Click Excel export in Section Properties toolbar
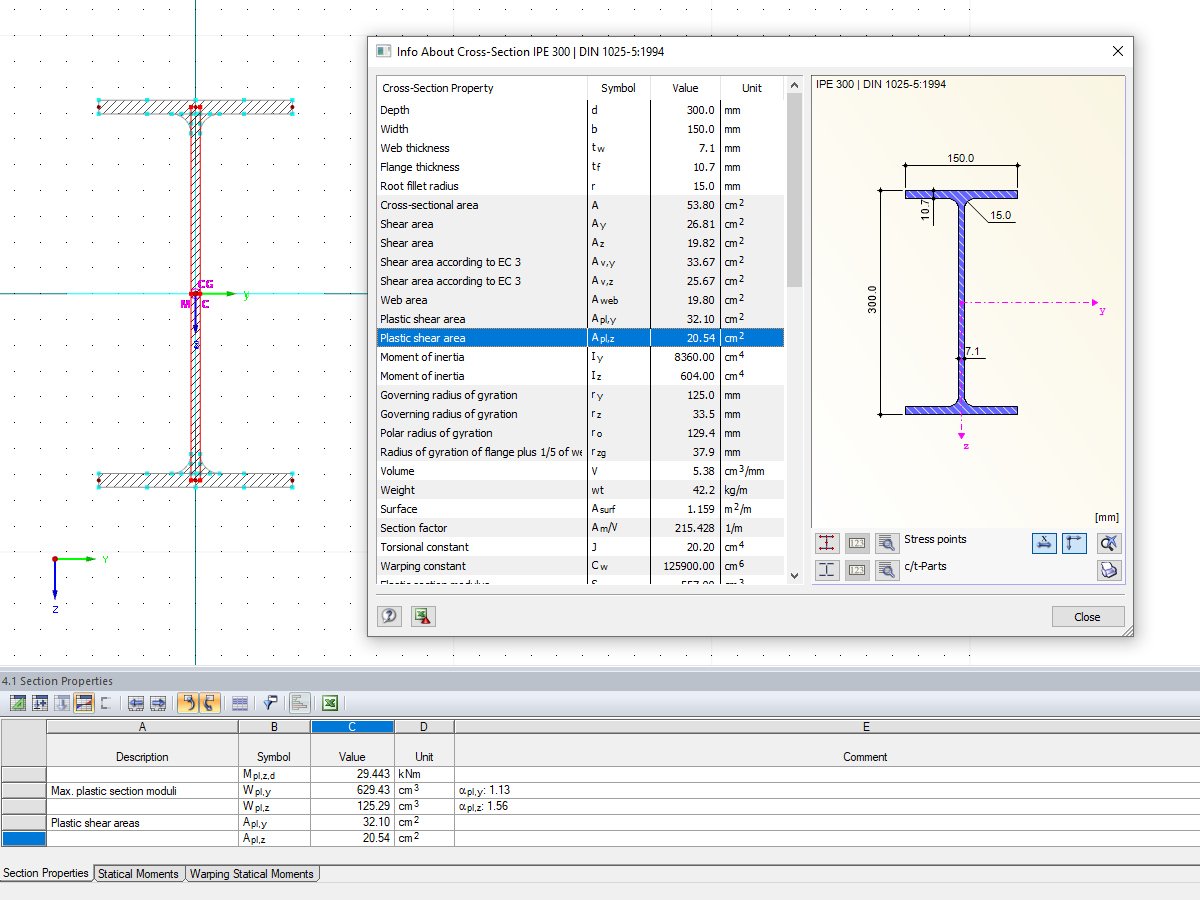This screenshot has width=1200, height=900. 329,703
